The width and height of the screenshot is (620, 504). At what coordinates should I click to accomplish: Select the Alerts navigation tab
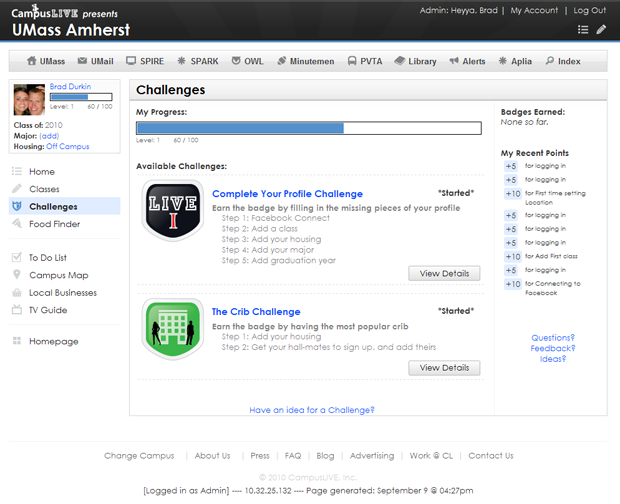click(x=467, y=61)
